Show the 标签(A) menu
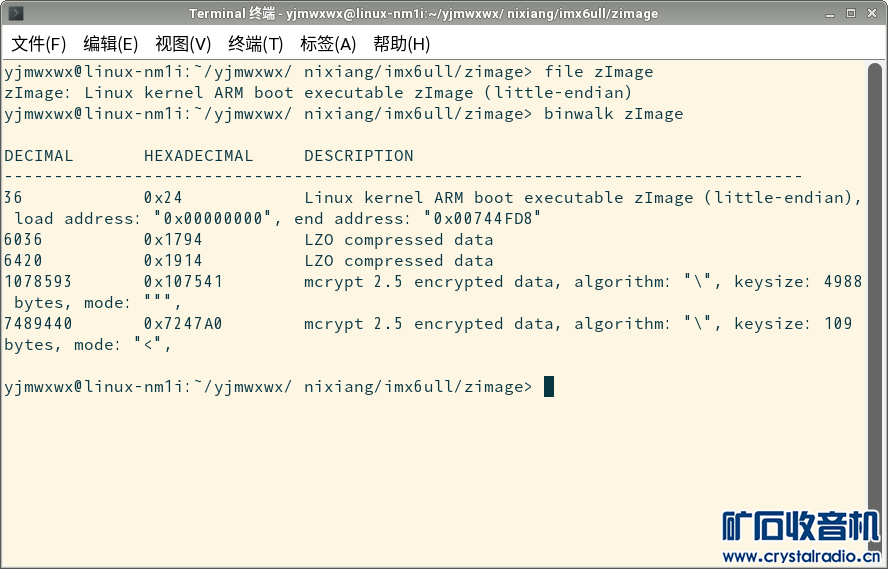888x569 pixels. tap(328, 44)
